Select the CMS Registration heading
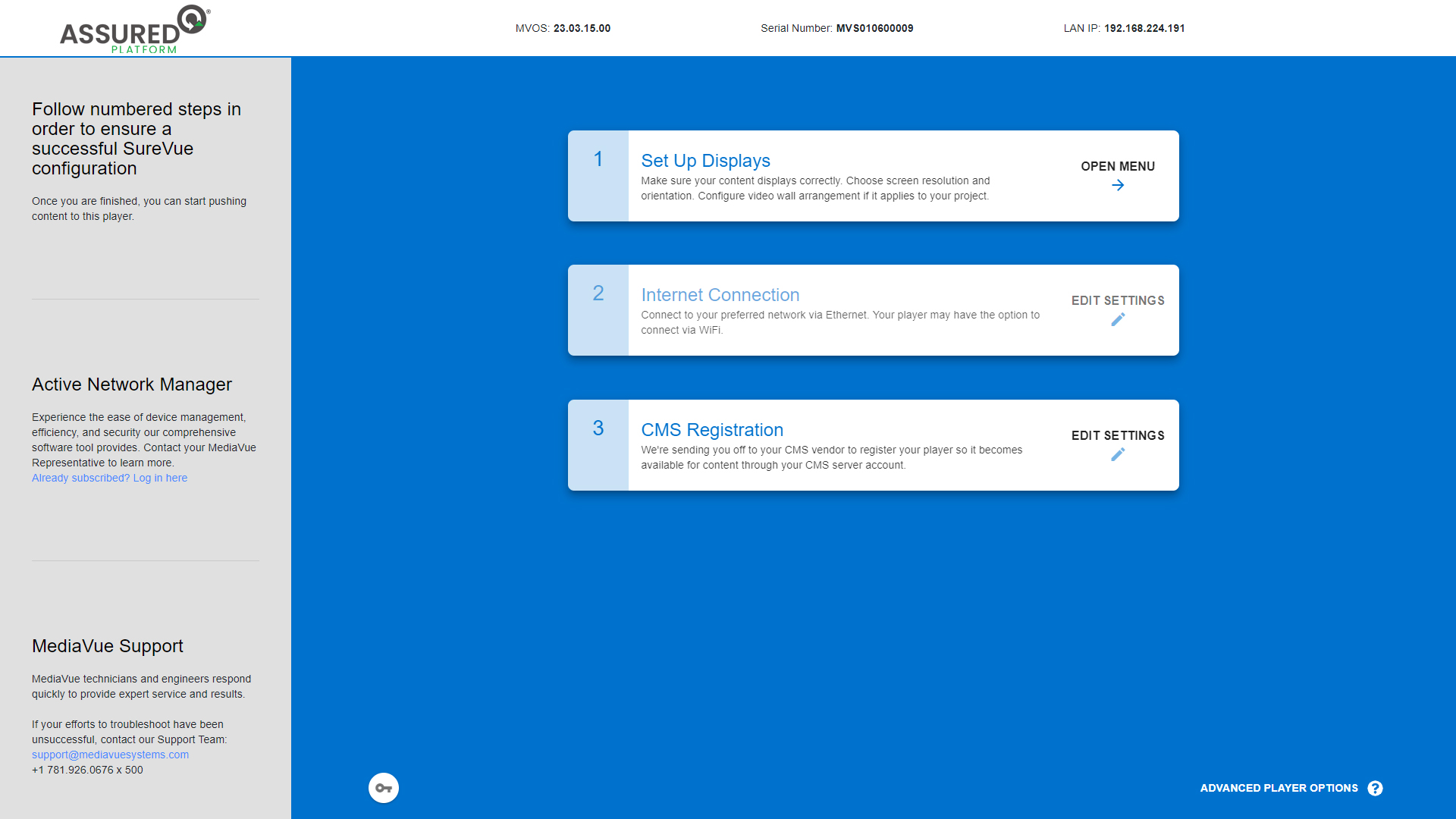The width and height of the screenshot is (1456, 819). (x=712, y=430)
